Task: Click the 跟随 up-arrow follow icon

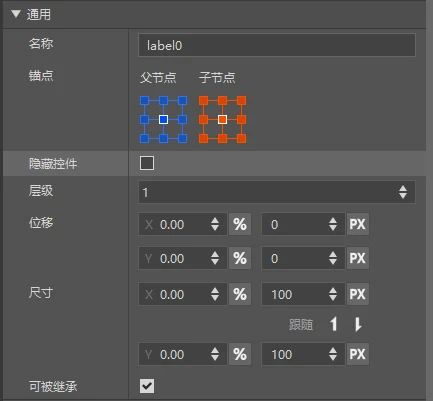Action: (x=334, y=324)
